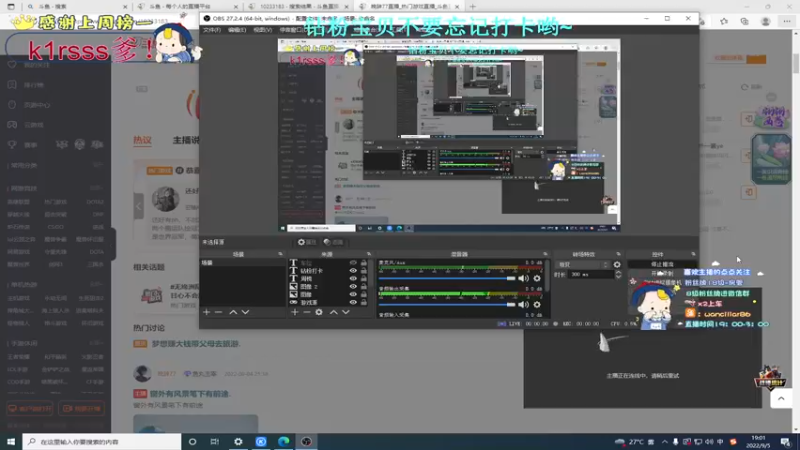
Task: Select 热议 tab on Douyu page
Action: pyautogui.click(x=142, y=140)
